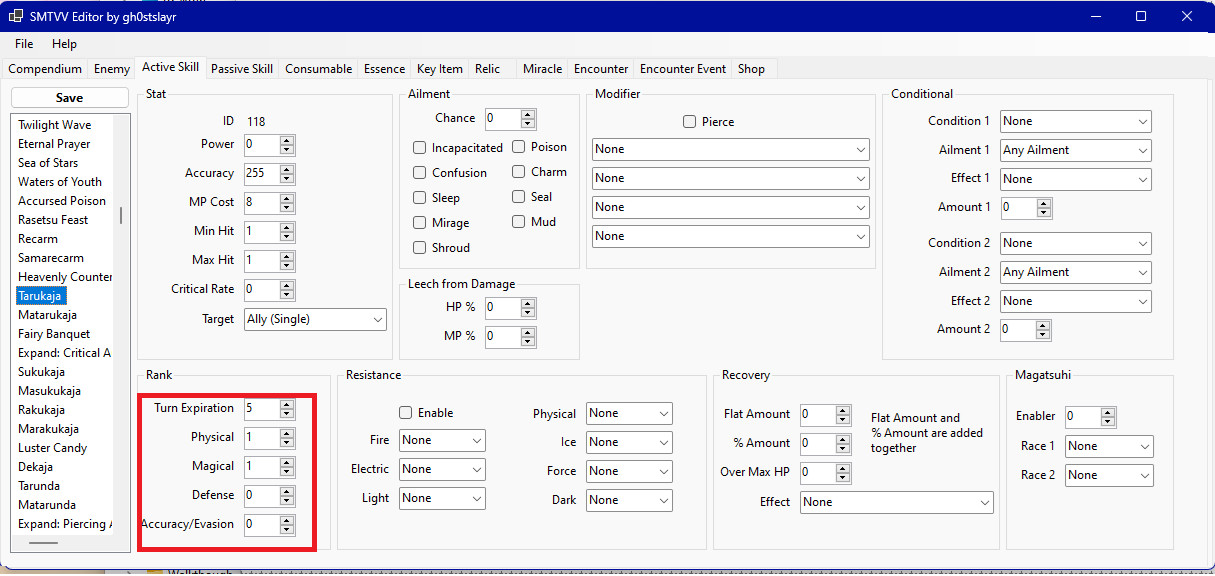Switch to the Passive Skill tab
The image size is (1215, 576).
click(x=241, y=69)
